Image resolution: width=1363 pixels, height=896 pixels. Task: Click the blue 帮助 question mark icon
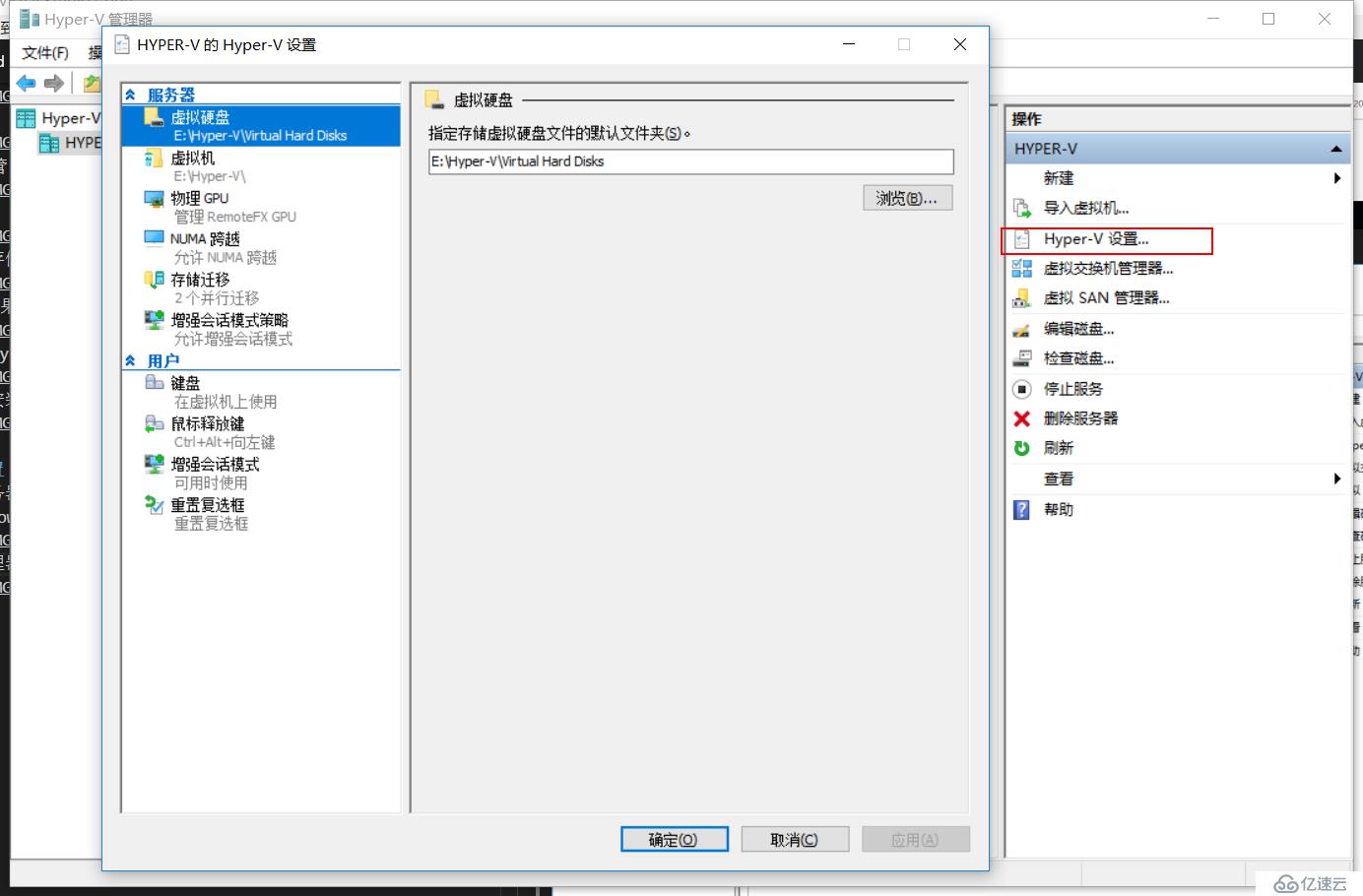(1022, 510)
